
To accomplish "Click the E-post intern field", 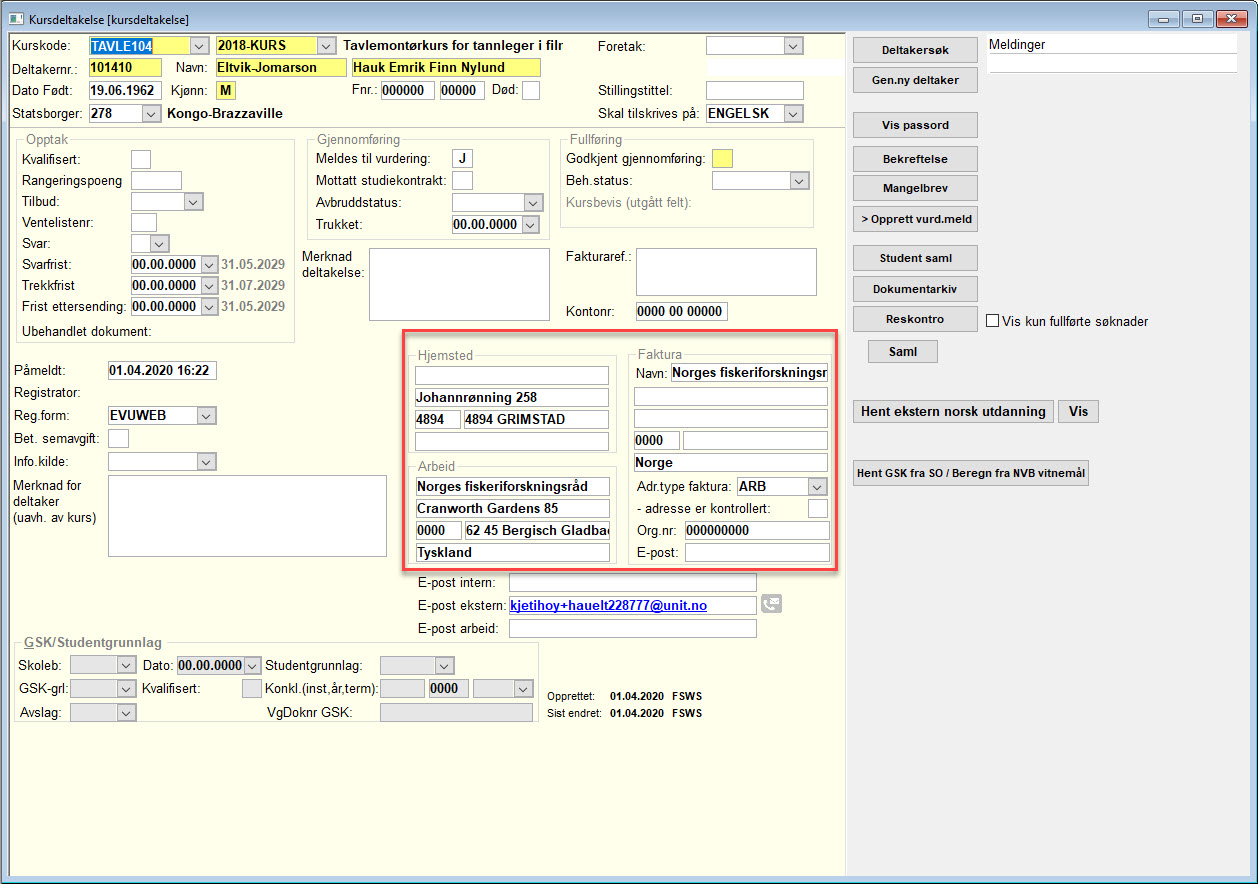I will [633, 583].
